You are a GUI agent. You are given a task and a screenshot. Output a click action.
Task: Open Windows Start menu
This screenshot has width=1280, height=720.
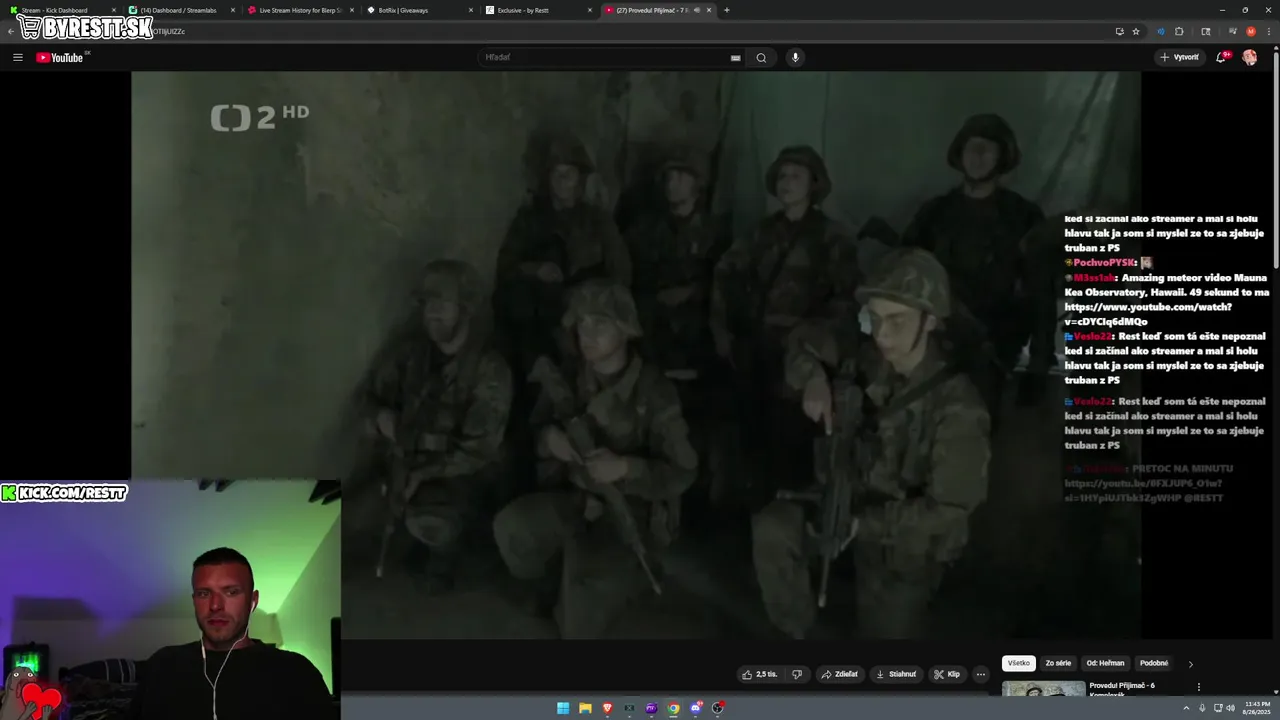(x=563, y=708)
